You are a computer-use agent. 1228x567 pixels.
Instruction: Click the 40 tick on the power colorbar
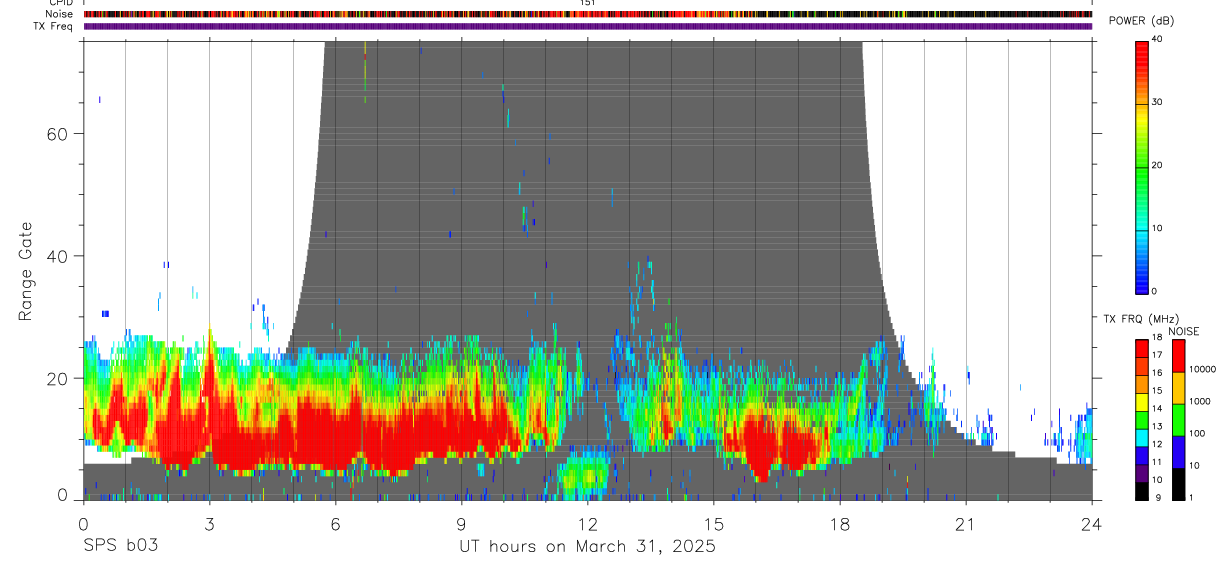click(1158, 39)
